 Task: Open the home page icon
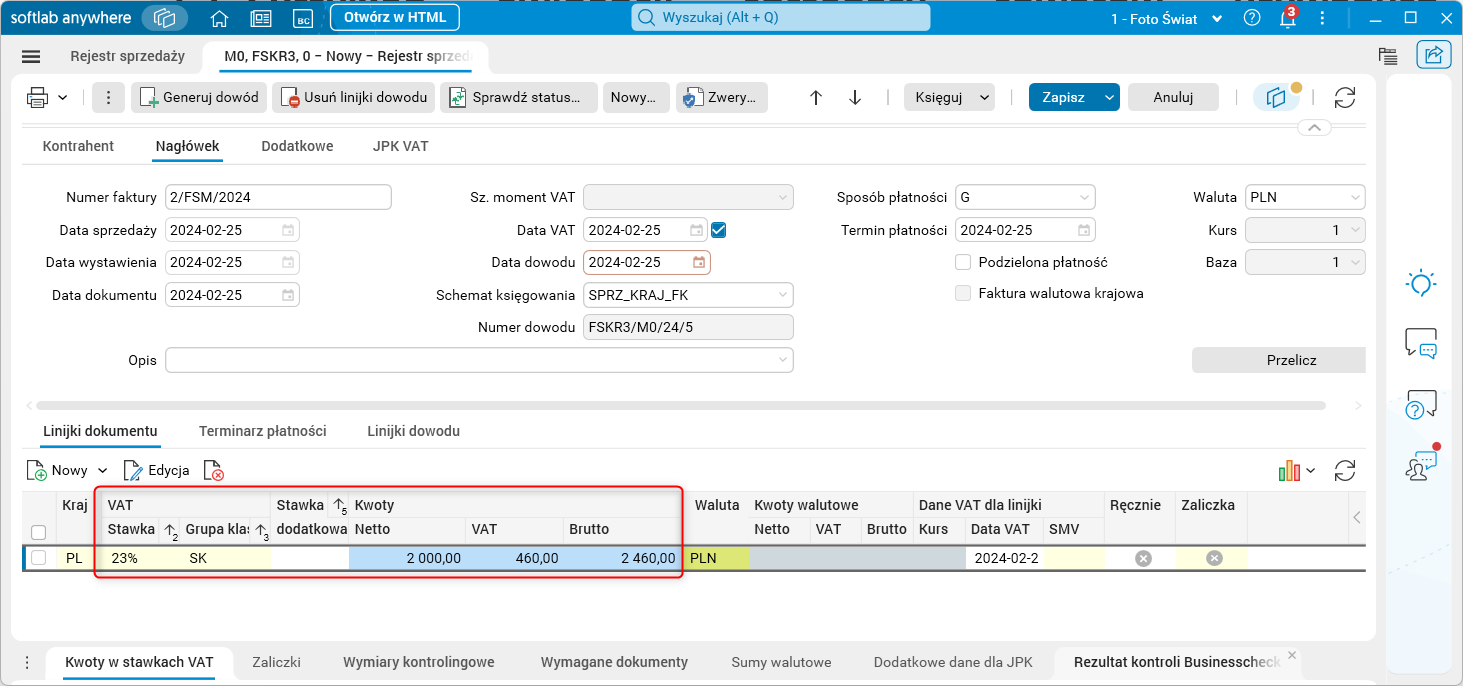point(220,18)
